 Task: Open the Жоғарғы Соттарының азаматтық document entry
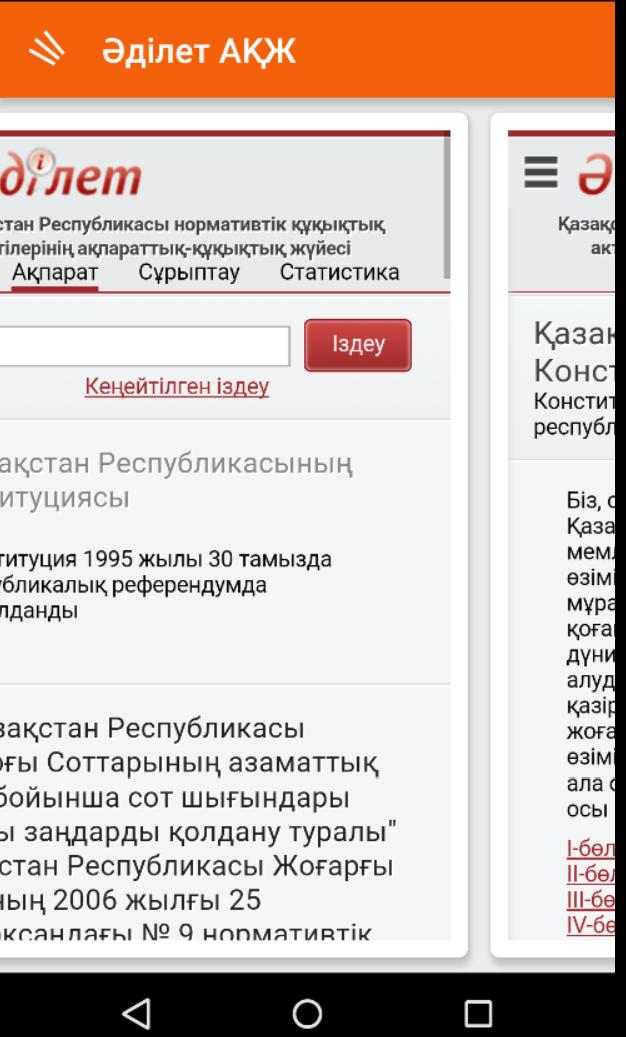coord(198,830)
